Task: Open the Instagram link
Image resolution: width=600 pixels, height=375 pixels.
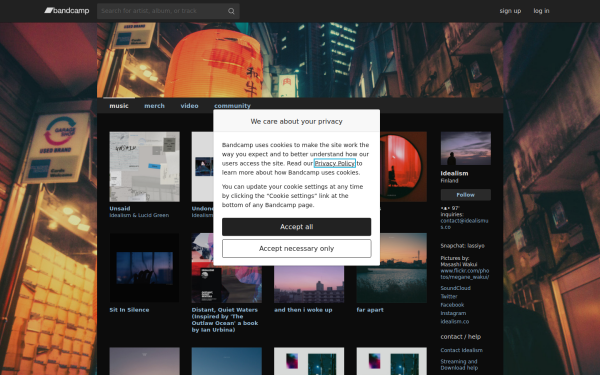Action: pyautogui.click(x=453, y=313)
